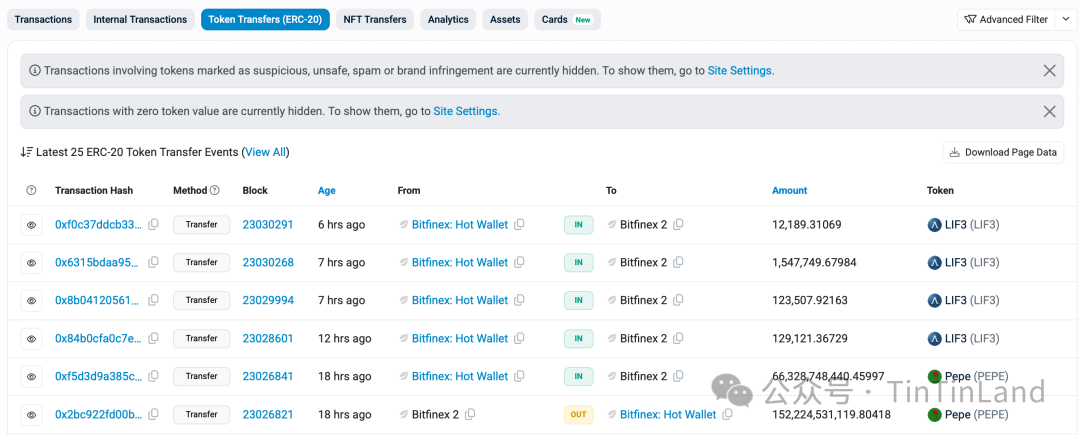Sort by the Age column header
The image size is (1080, 435).
tap(326, 191)
